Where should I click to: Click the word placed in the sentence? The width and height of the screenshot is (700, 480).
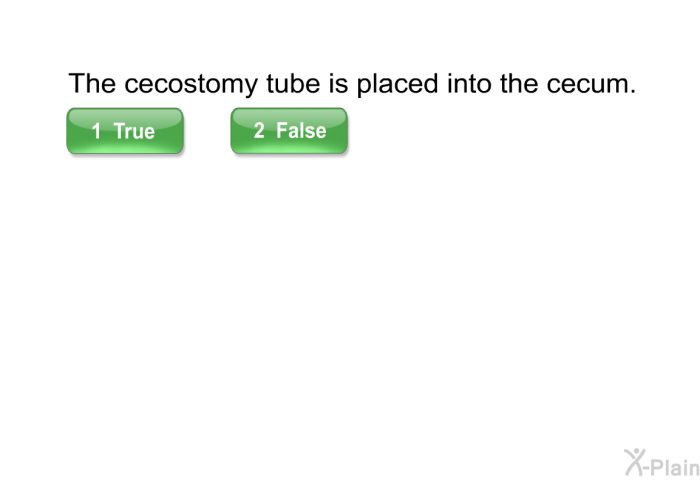(397, 84)
